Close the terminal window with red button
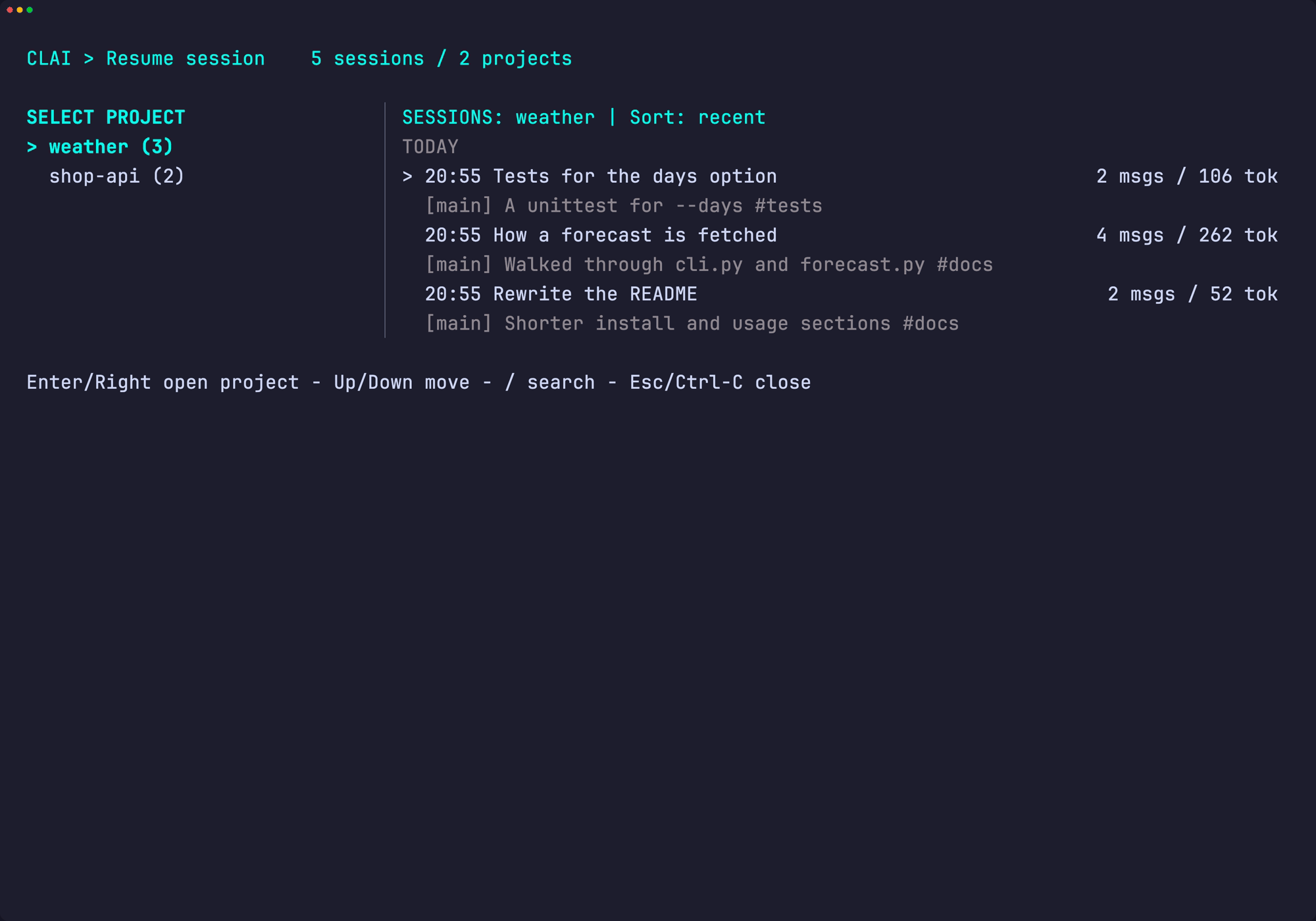The image size is (1316, 921). coord(10,10)
